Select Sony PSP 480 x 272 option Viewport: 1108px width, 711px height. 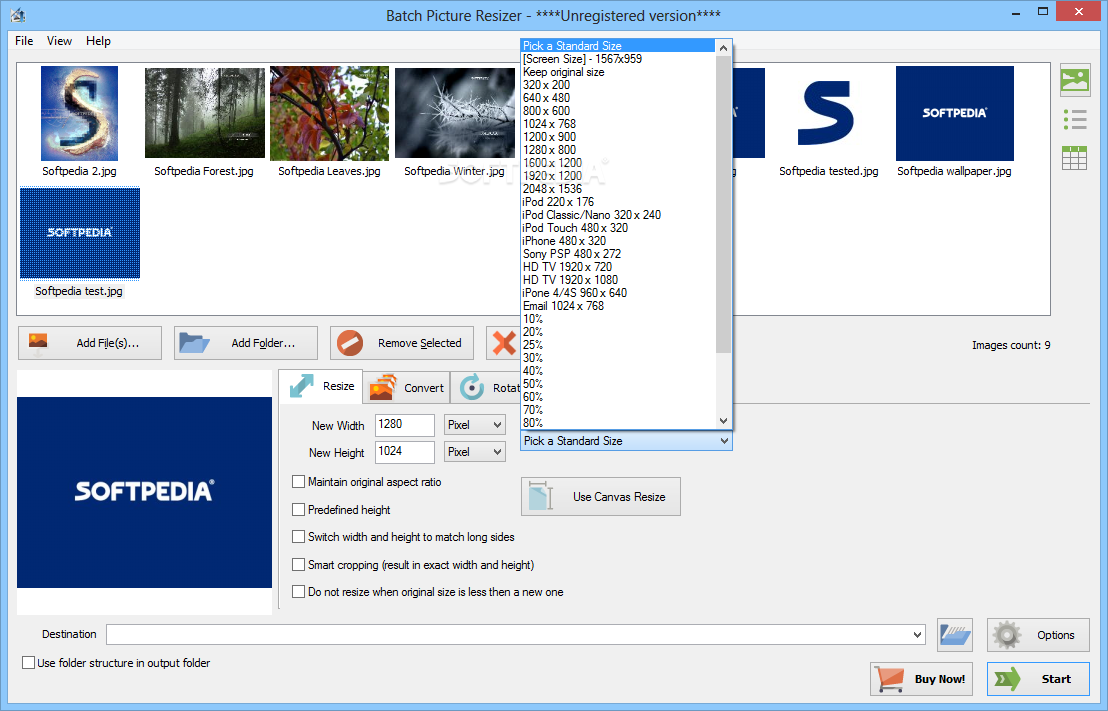pos(618,254)
